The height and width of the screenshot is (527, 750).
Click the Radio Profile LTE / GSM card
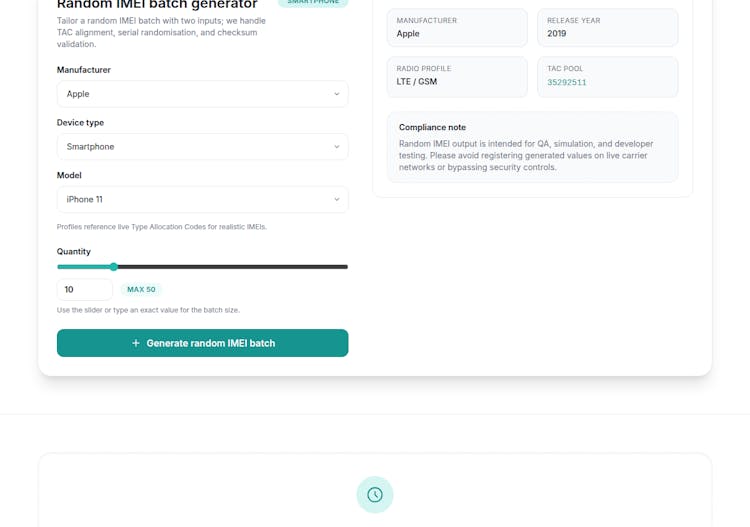[457, 76]
